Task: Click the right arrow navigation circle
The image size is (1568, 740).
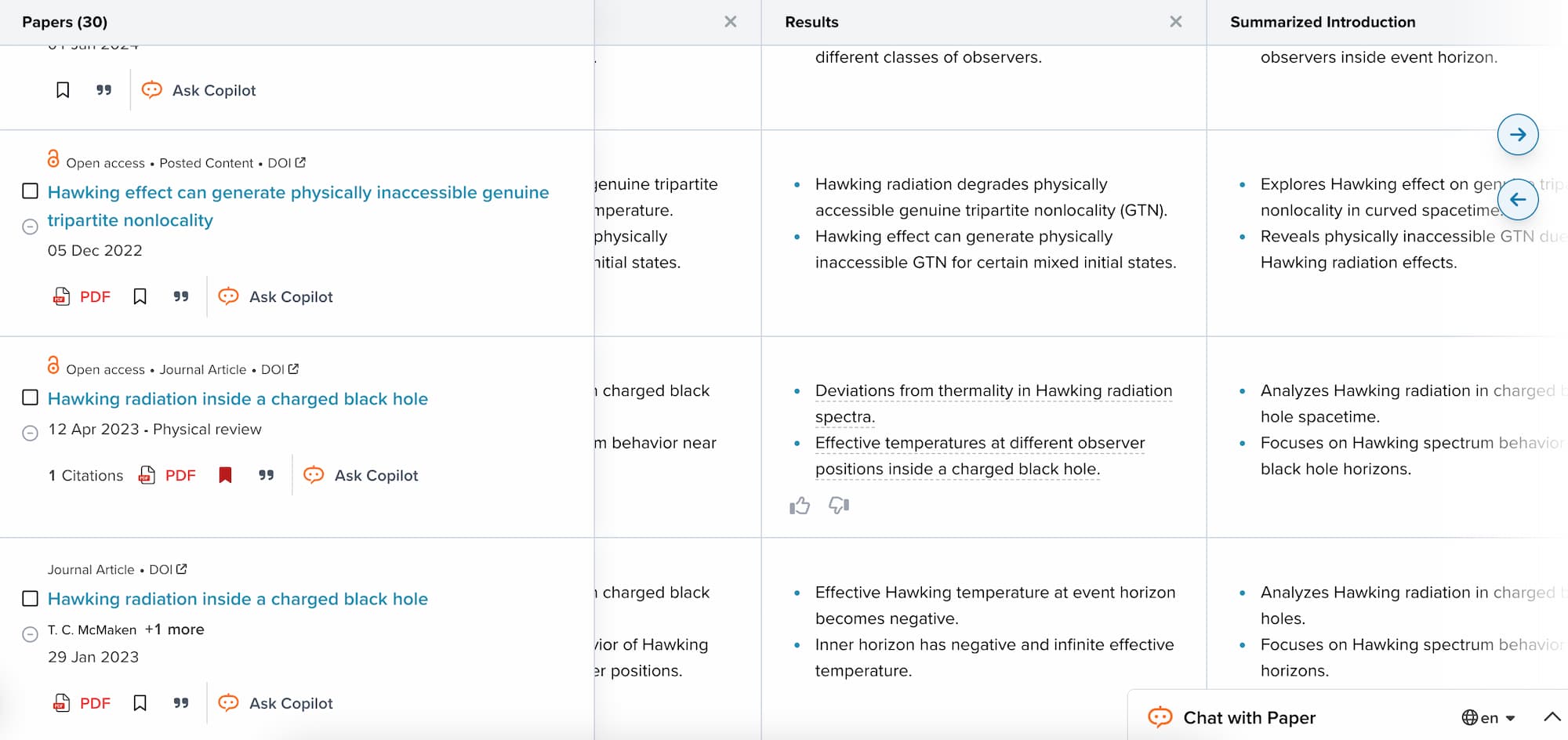Action: 1518,134
